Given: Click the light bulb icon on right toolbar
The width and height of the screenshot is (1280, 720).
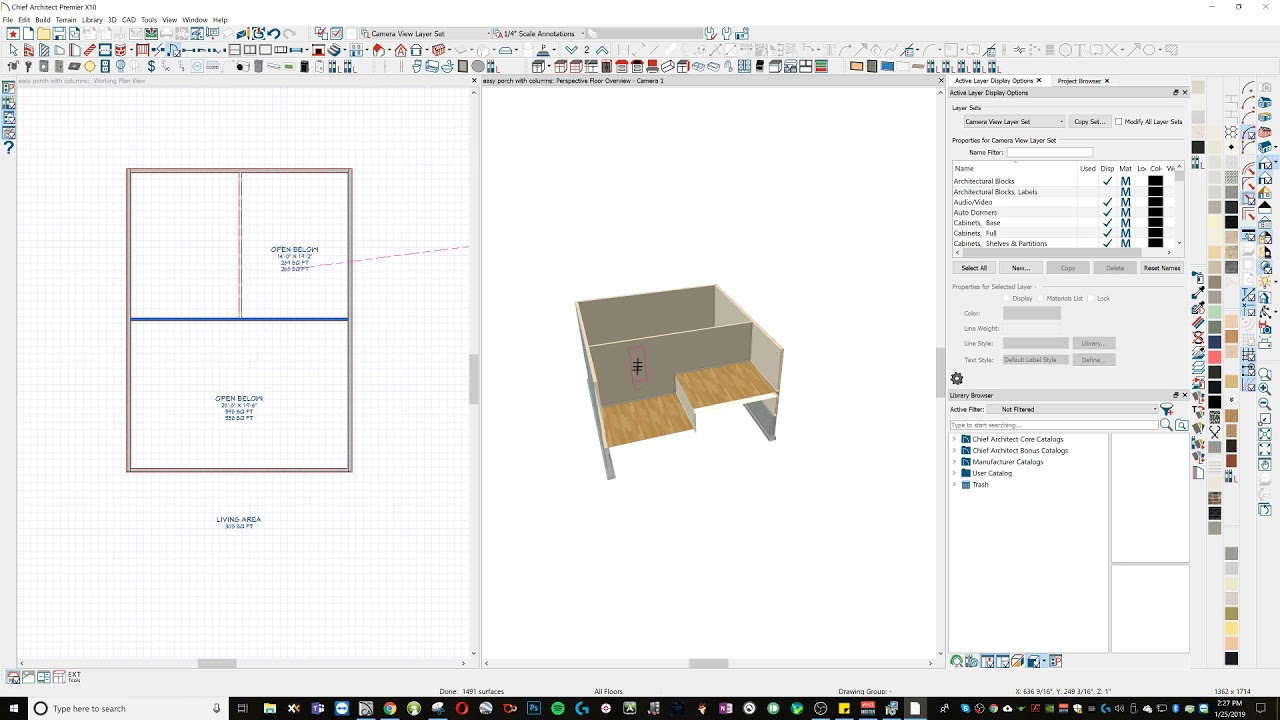Looking at the screenshot, I should [1265, 282].
